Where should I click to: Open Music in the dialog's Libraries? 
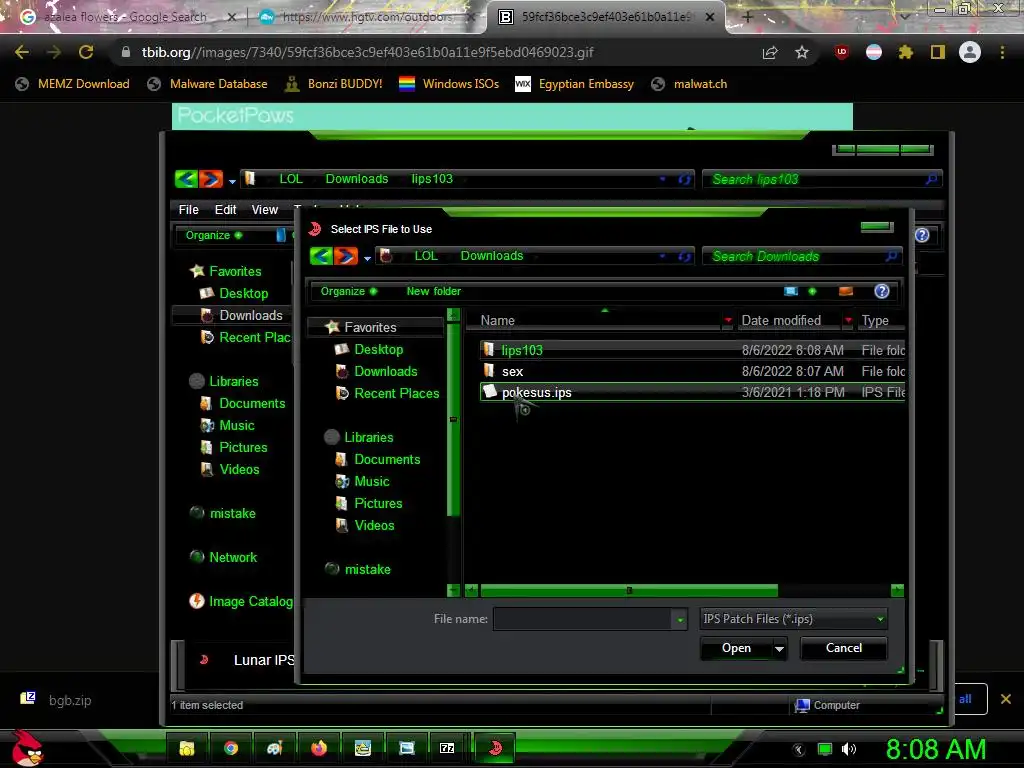click(372, 482)
